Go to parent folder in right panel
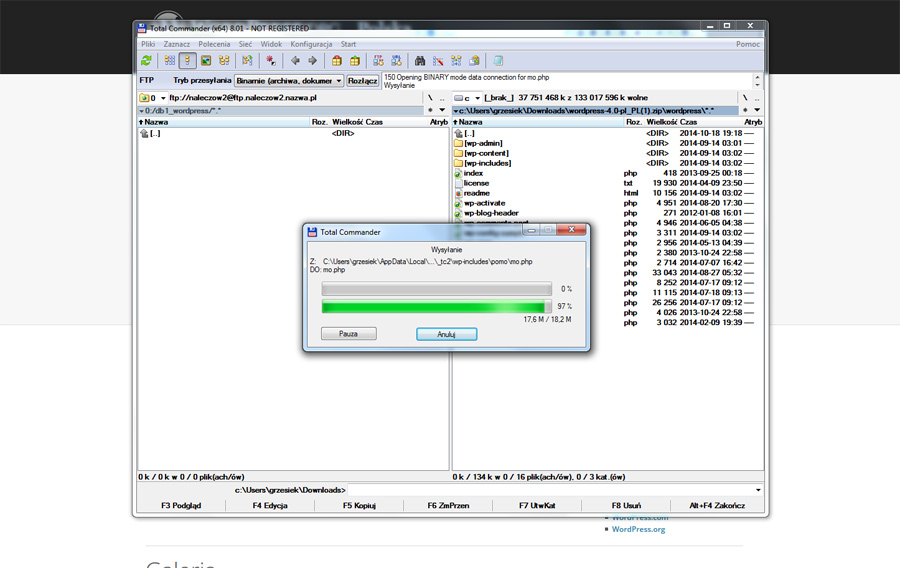The width and height of the screenshot is (900, 568). [757, 98]
